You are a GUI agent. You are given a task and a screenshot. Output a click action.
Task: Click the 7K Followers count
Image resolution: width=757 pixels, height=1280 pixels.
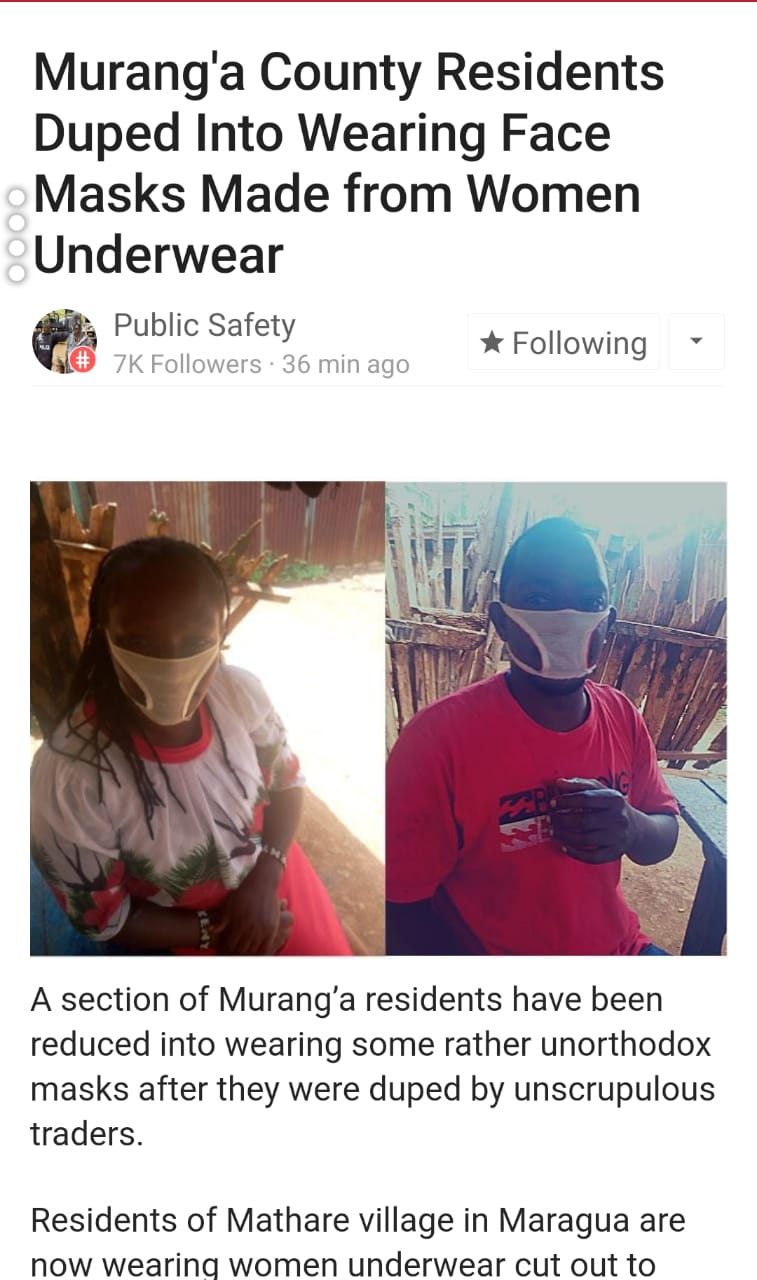(187, 365)
